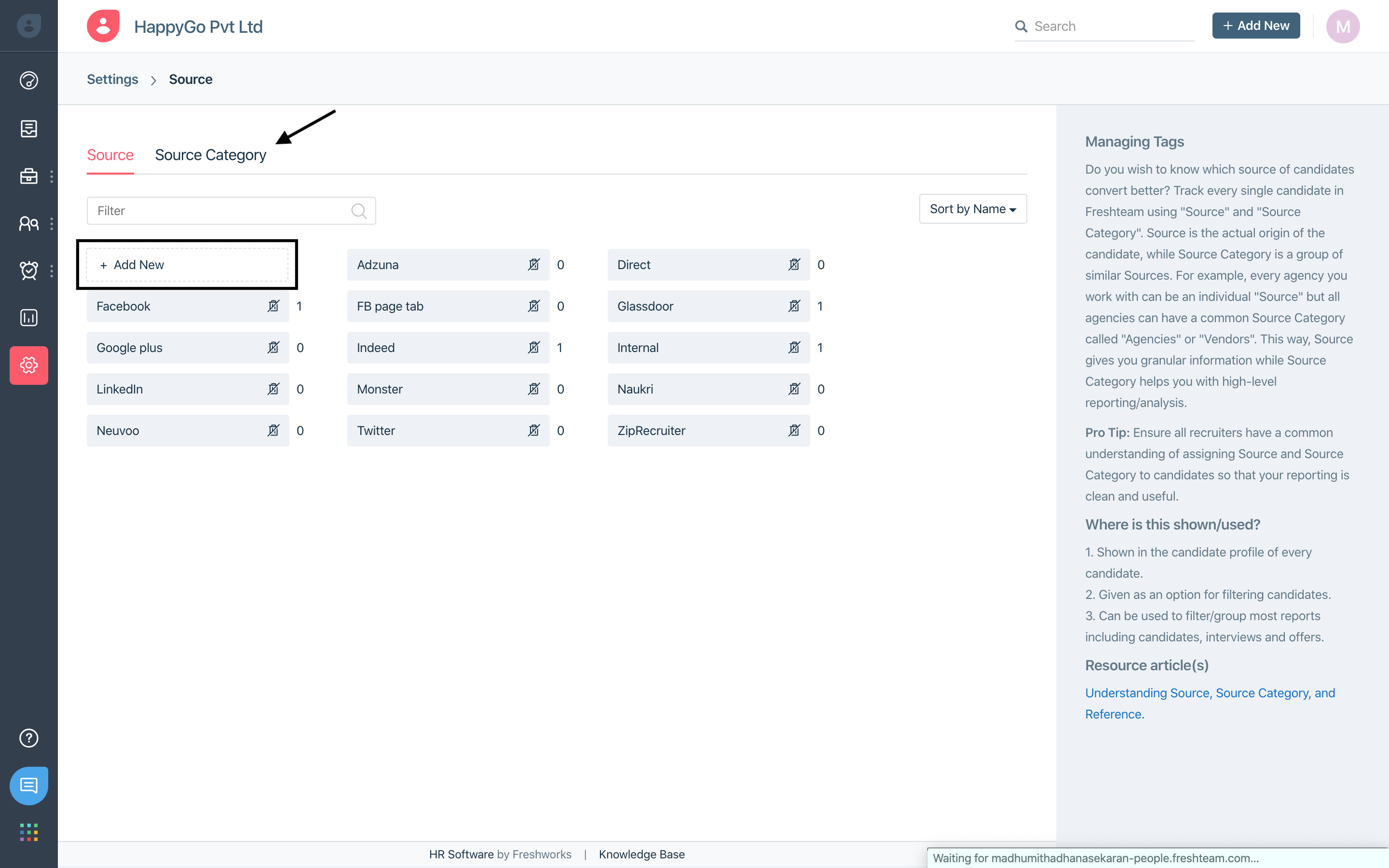Switch to the Source Category tab
The width and height of the screenshot is (1389, 868).
[211, 154]
